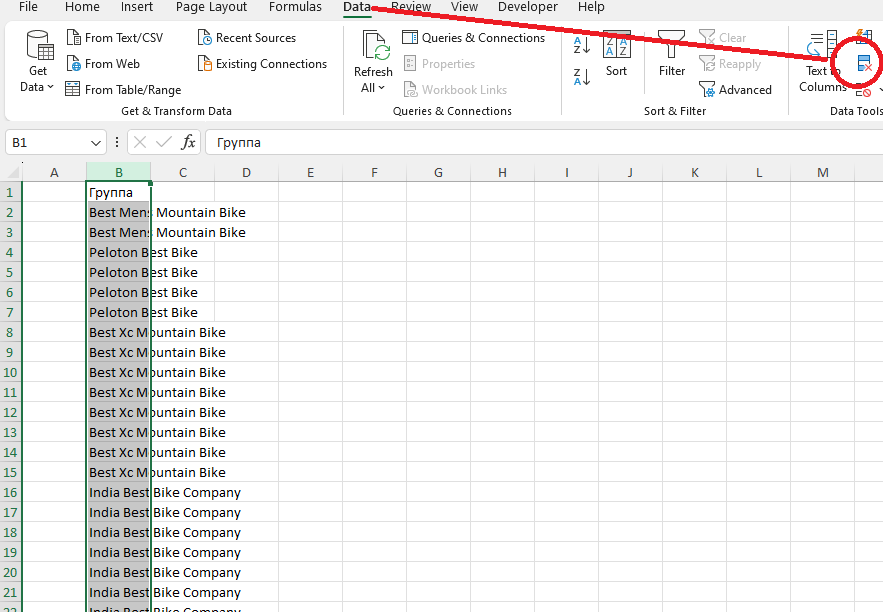Click the greyed Properties button
883x612 pixels.
pyautogui.click(x=439, y=64)
